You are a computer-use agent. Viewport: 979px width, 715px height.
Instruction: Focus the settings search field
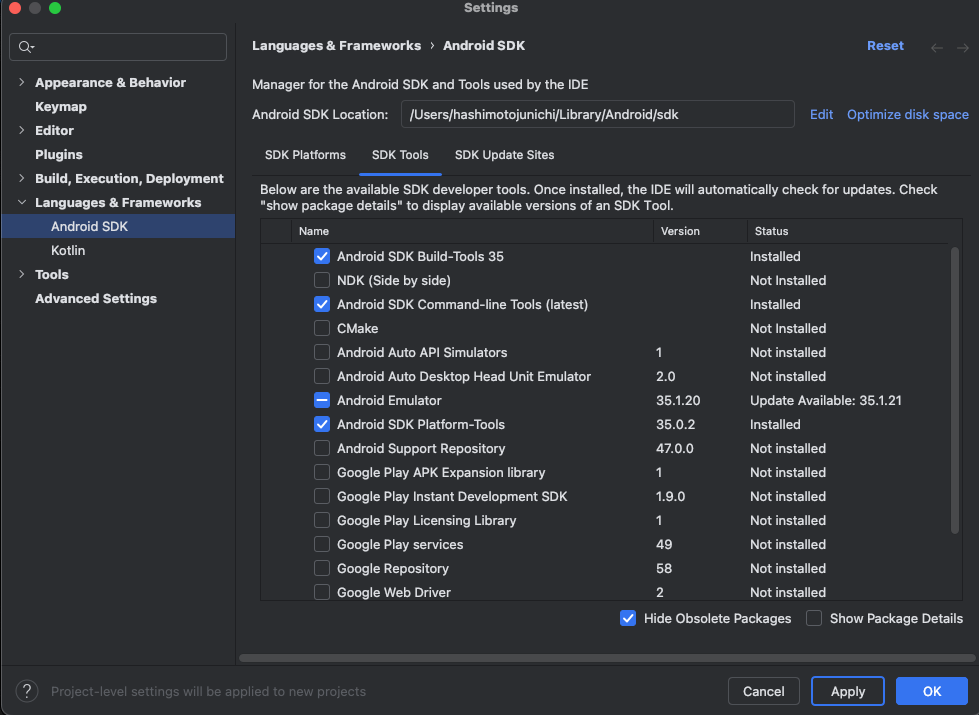(118, 47)
